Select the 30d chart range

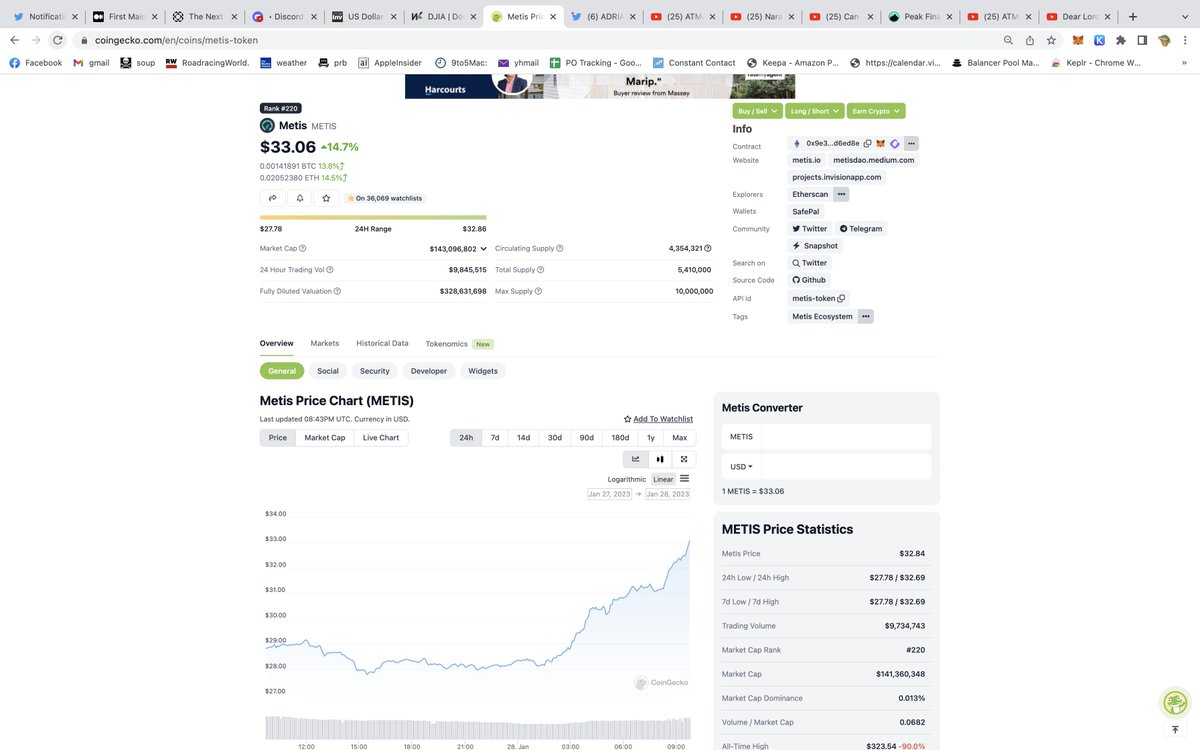pyautogui.click(x=554, y=437)
